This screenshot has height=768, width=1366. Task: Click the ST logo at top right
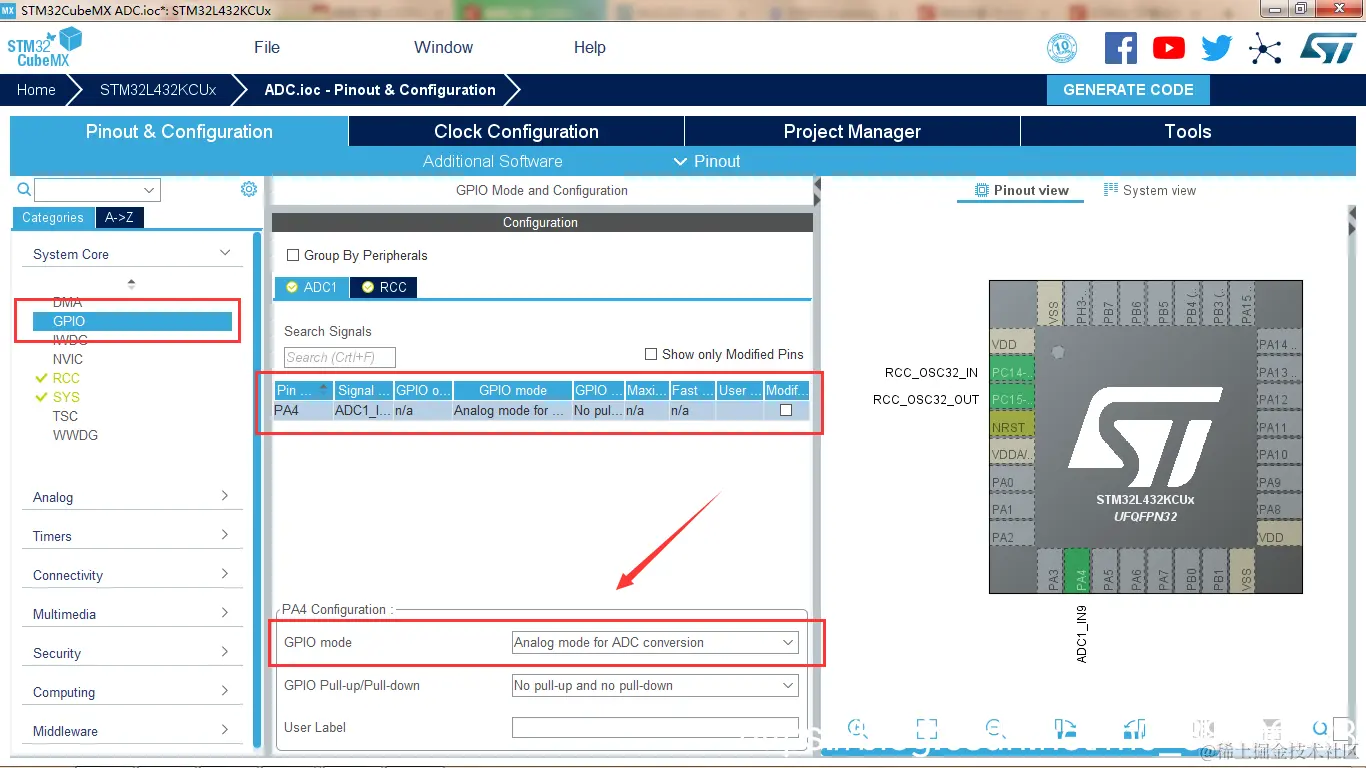click(1328, 48)
